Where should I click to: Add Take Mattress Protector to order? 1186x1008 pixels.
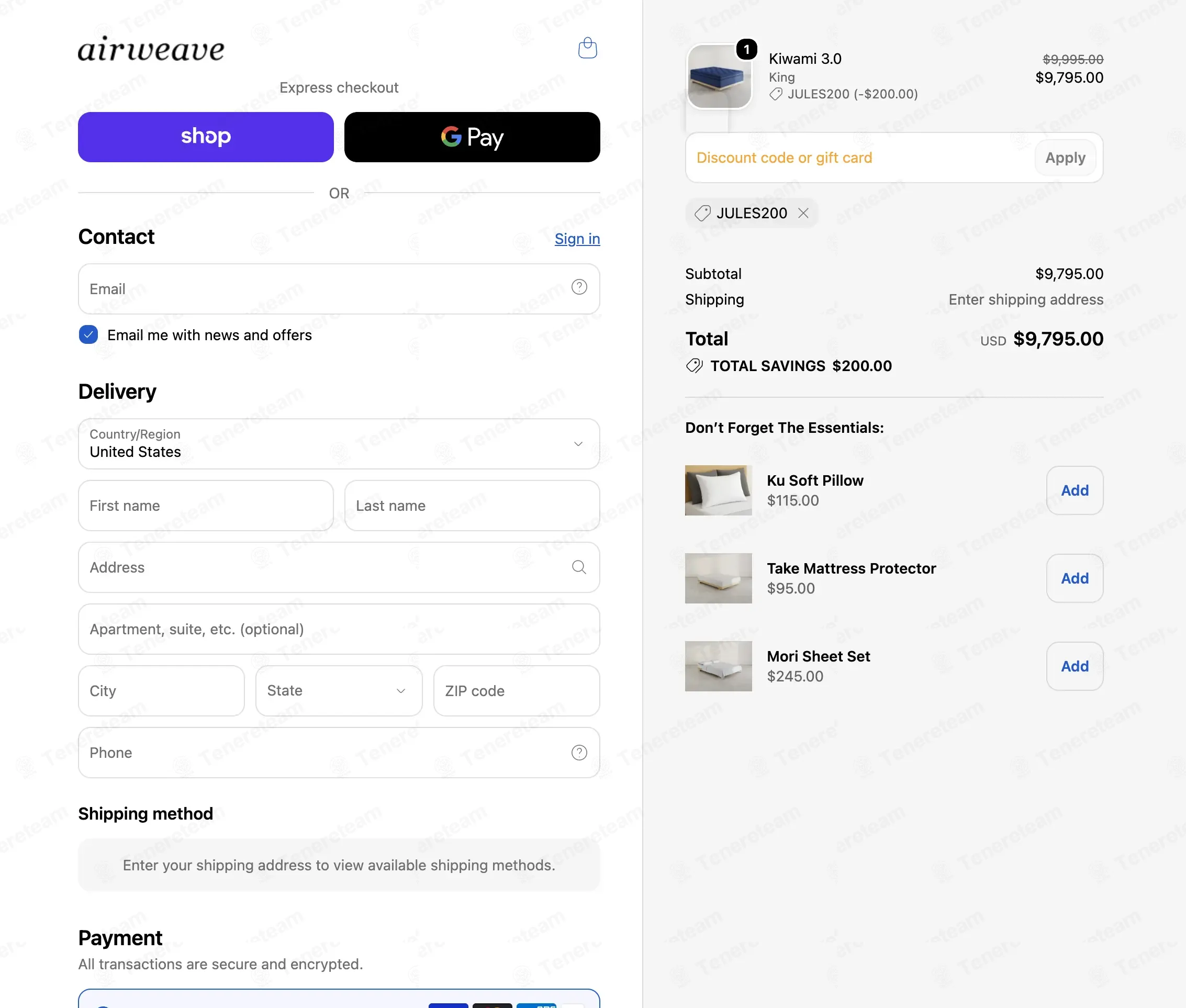[x=1075, y=578]
